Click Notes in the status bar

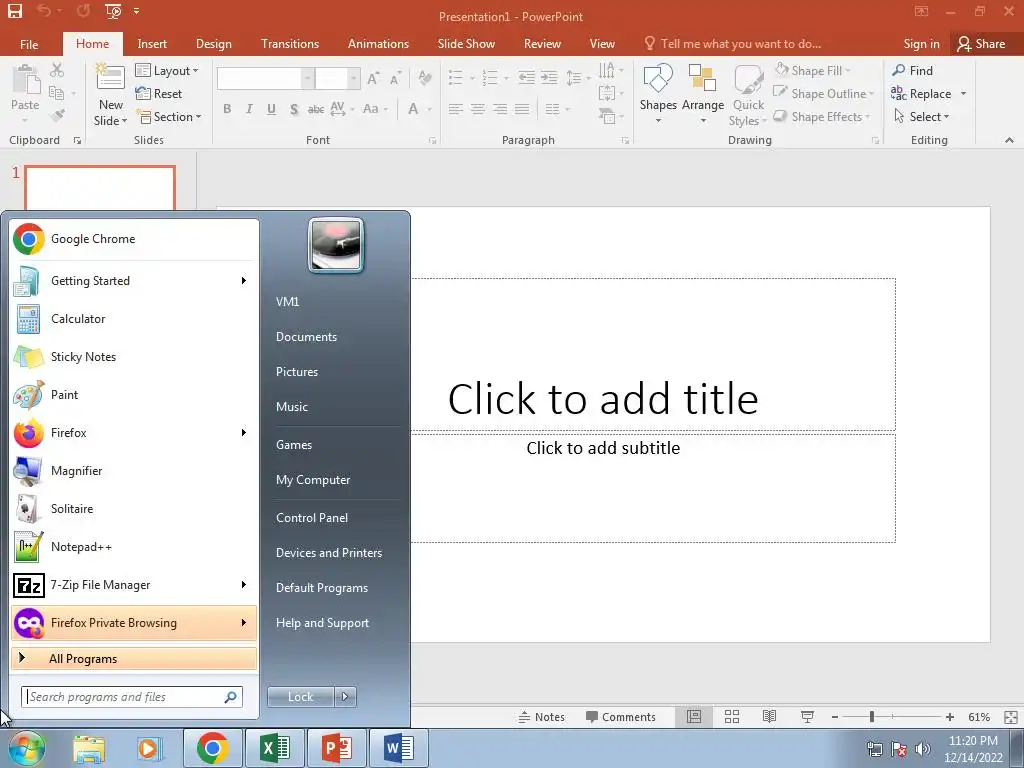[541, 717]
